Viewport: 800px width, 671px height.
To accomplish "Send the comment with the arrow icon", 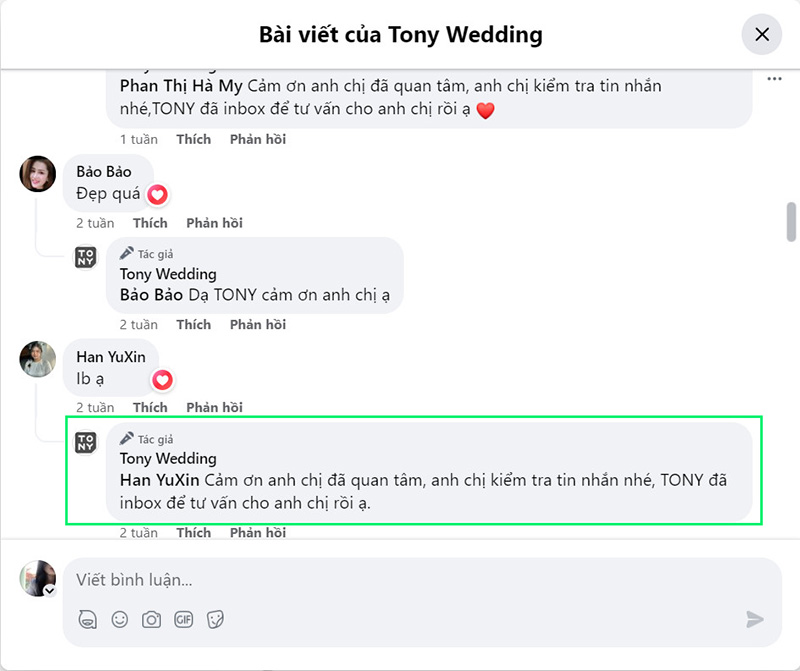I will [755, 620].
